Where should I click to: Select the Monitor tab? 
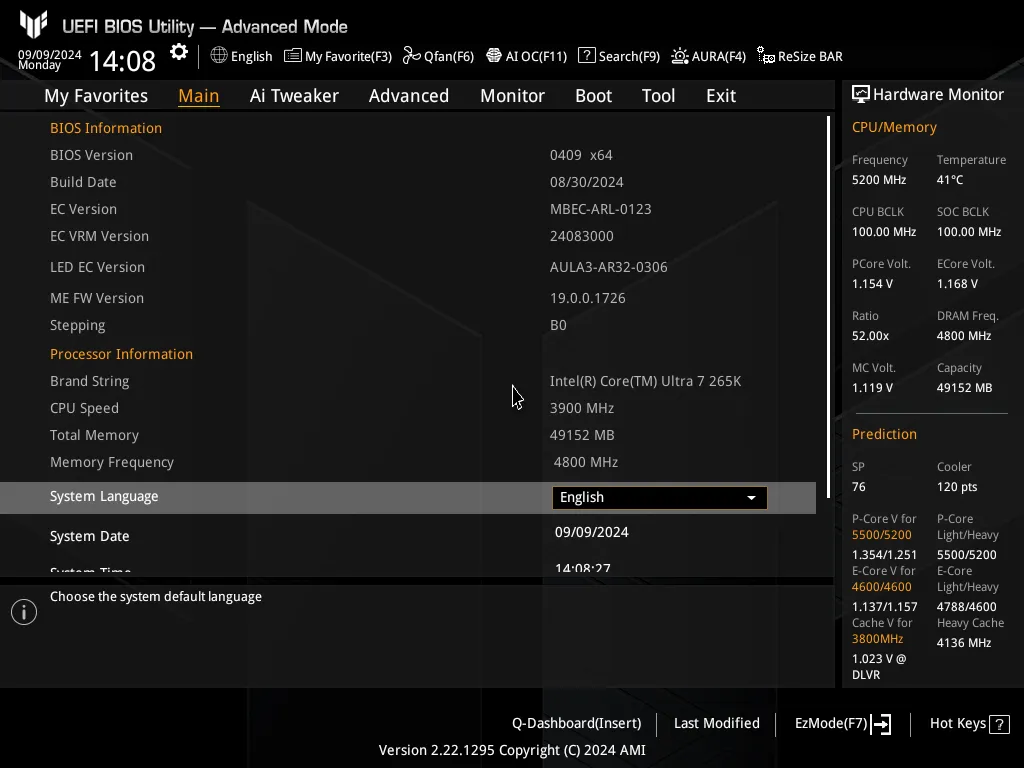512,96
